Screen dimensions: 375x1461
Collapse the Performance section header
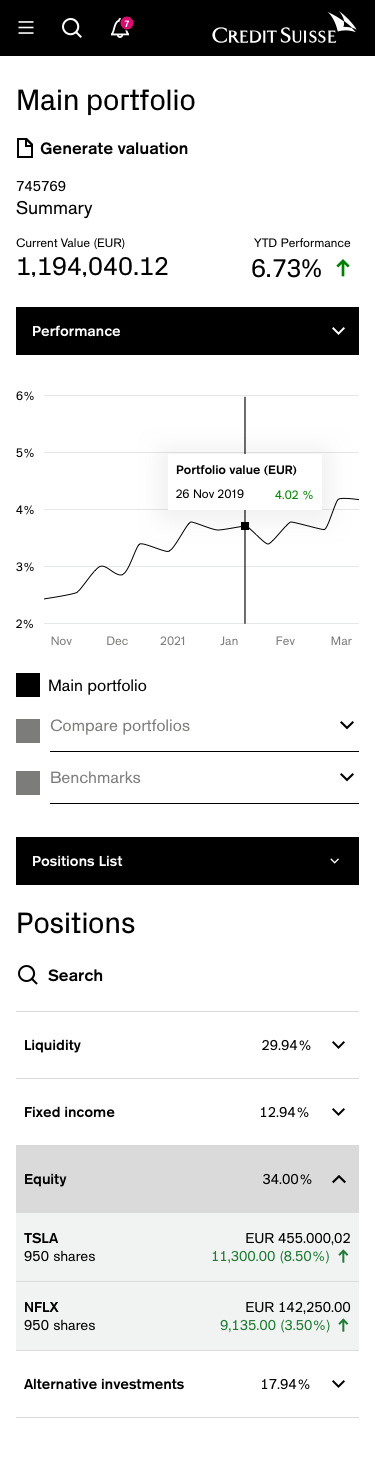[x=187, y=331]
